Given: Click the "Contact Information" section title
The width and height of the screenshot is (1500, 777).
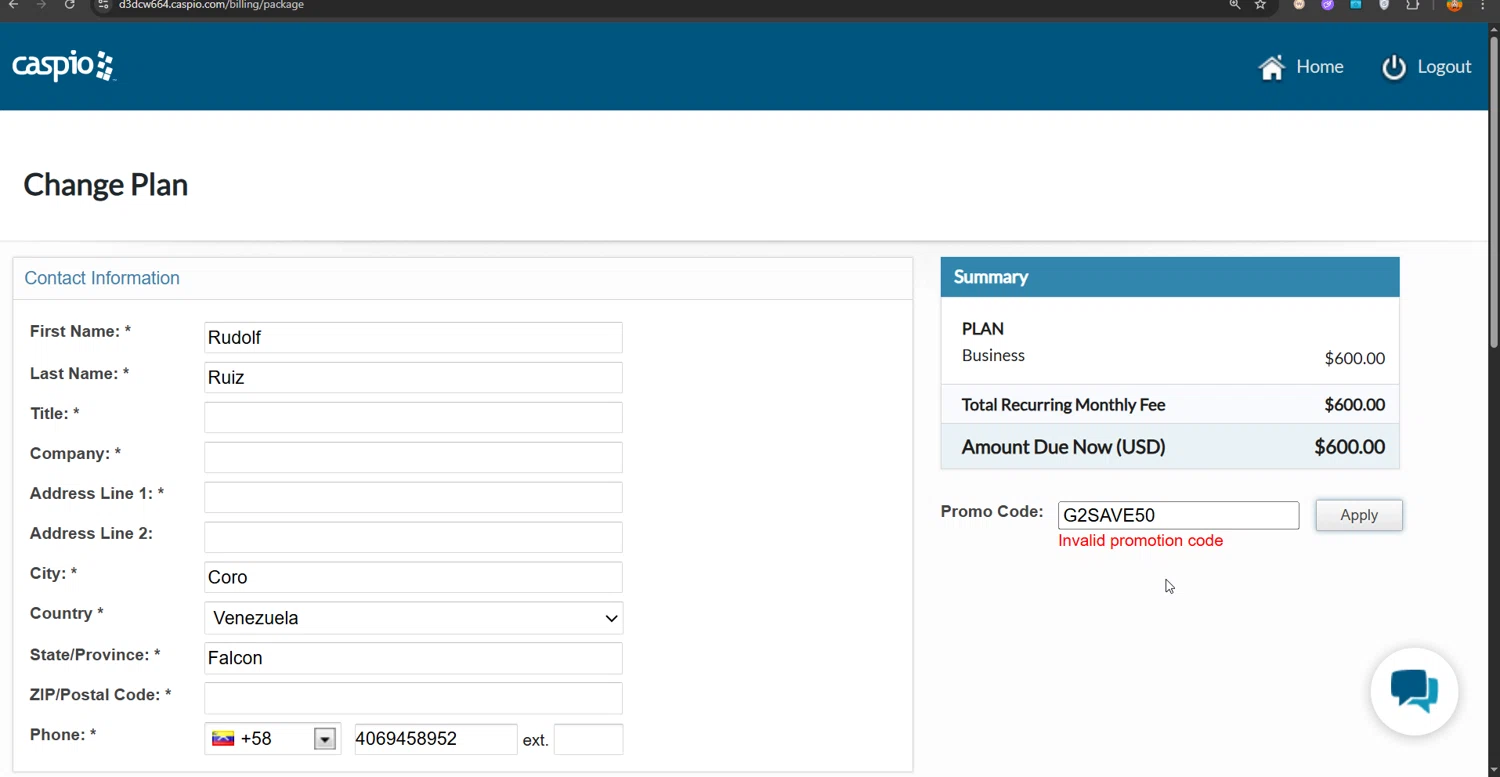Looking at the screenshot, I should coord(102,278).
